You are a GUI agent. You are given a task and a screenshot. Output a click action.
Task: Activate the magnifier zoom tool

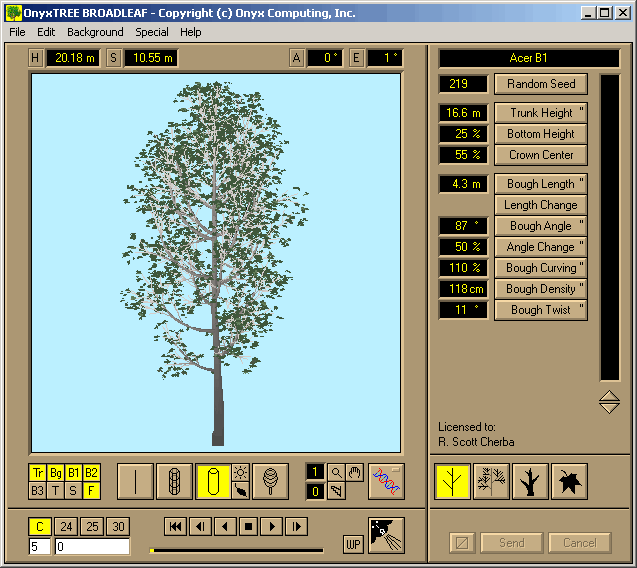pyautogui.click(x=337, y=472)
